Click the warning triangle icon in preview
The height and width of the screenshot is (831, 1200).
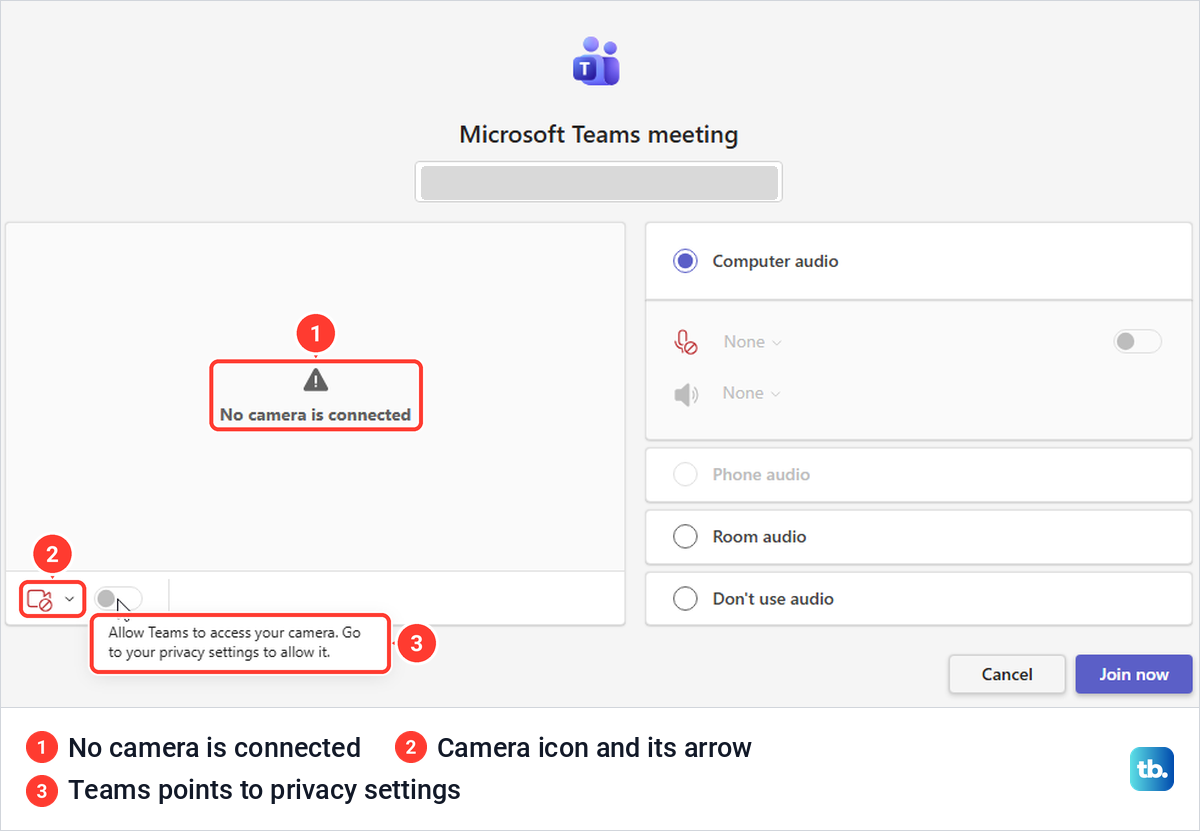coord(316,380)
